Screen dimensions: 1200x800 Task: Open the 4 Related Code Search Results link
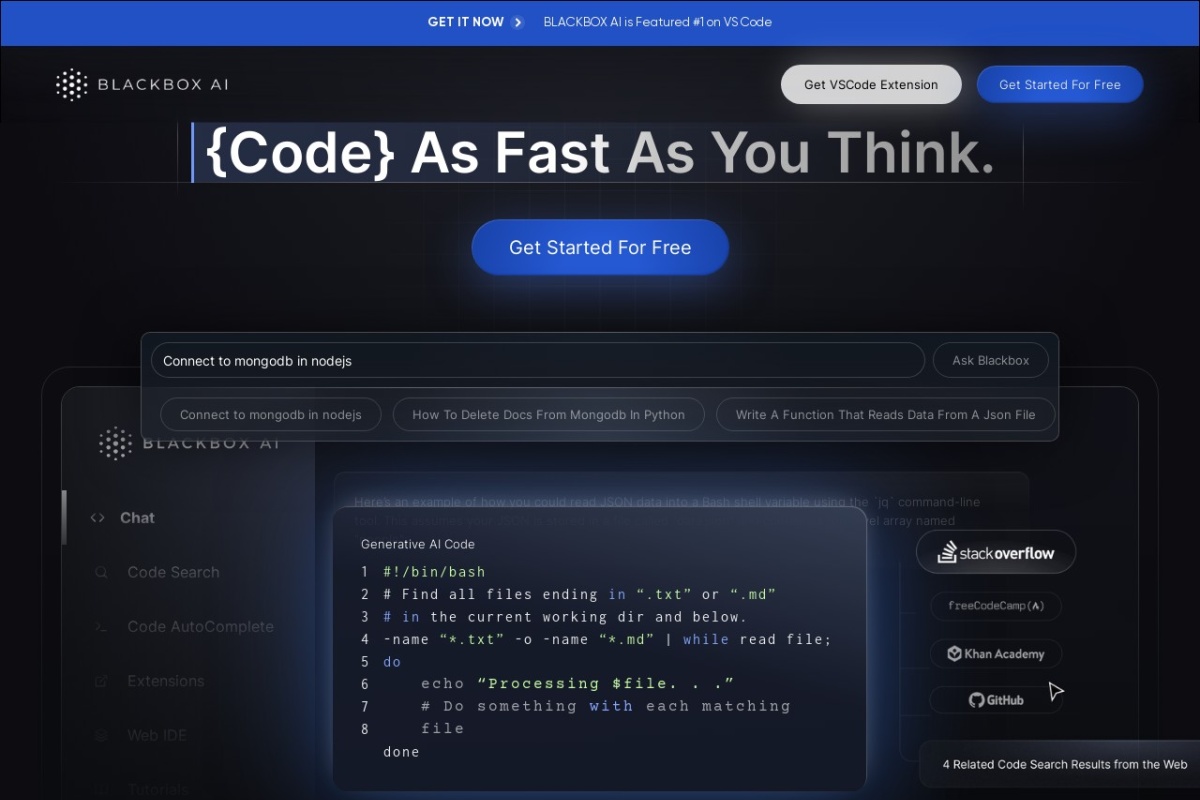(x=1063, y=764)
